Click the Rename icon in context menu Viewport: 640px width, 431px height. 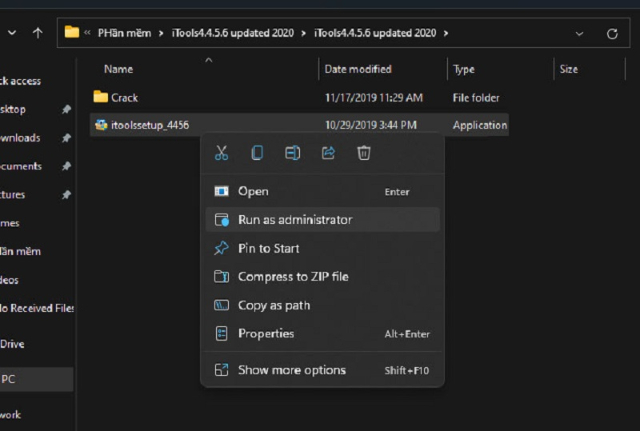click(293, 153)
